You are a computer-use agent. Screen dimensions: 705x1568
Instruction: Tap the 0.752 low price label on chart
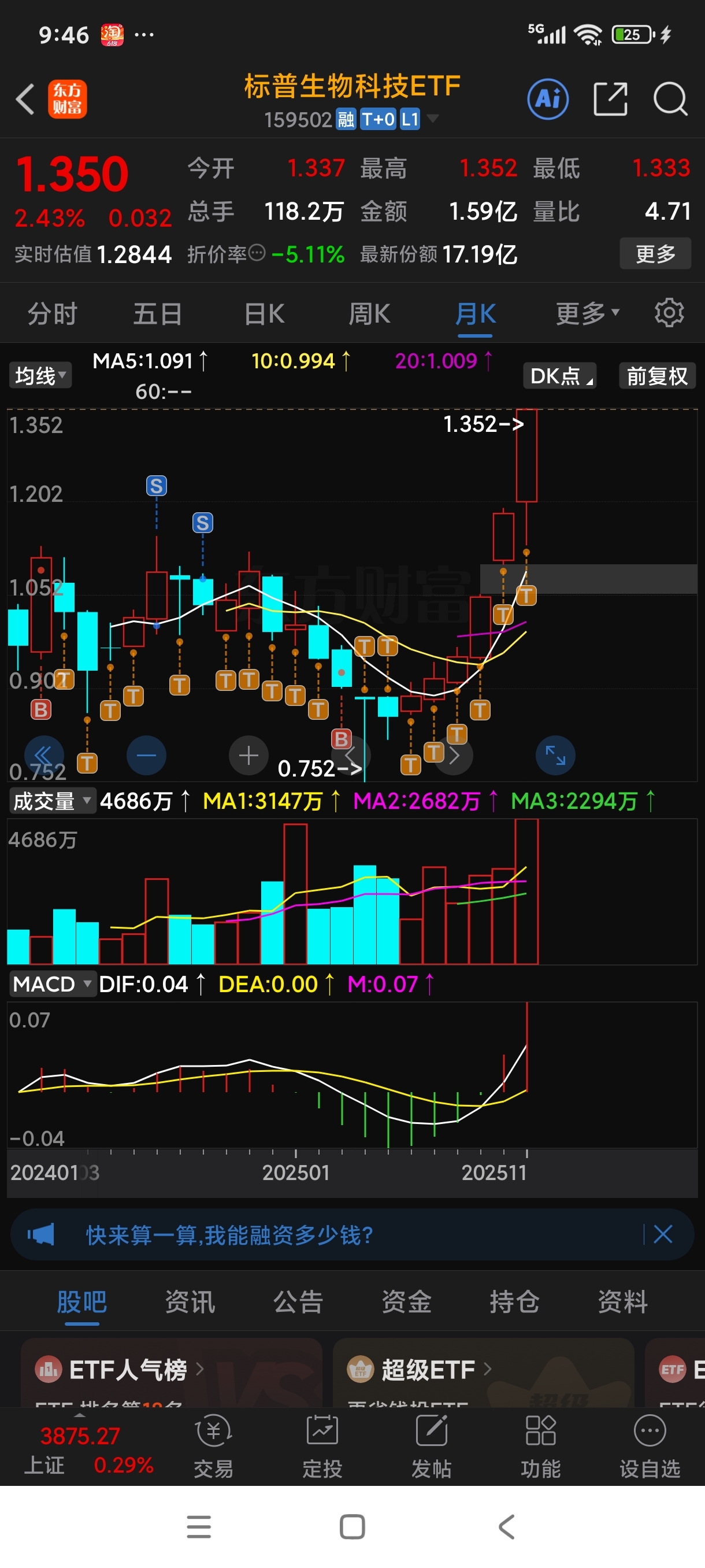point(320,768)
